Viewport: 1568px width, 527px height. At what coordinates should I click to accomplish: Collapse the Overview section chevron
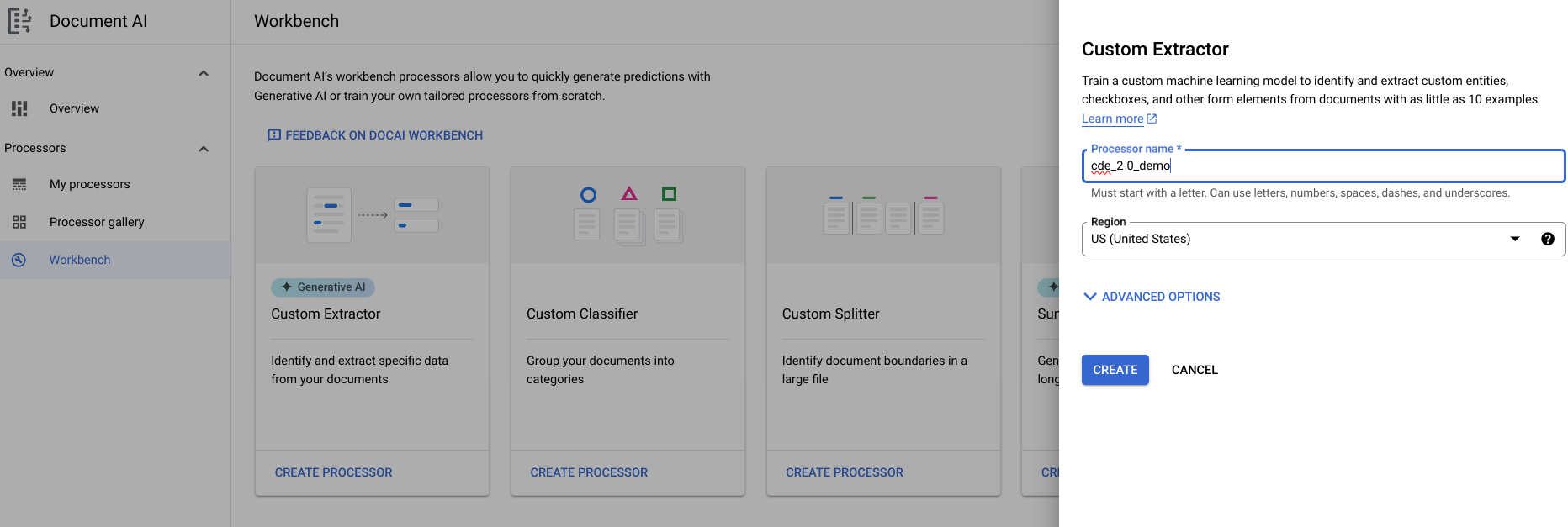point(204,73)
